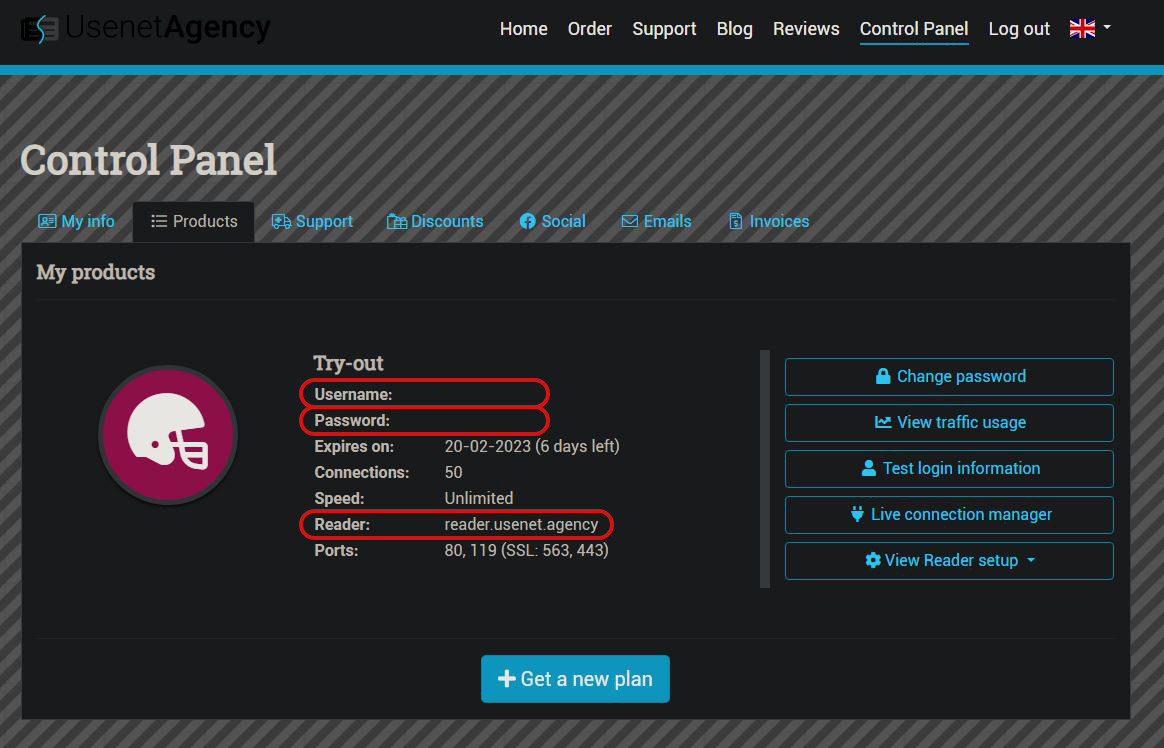Viewport: 1164px width, 748px height.
Task: Open the Support menu item in the header
Action: point(664,29)
